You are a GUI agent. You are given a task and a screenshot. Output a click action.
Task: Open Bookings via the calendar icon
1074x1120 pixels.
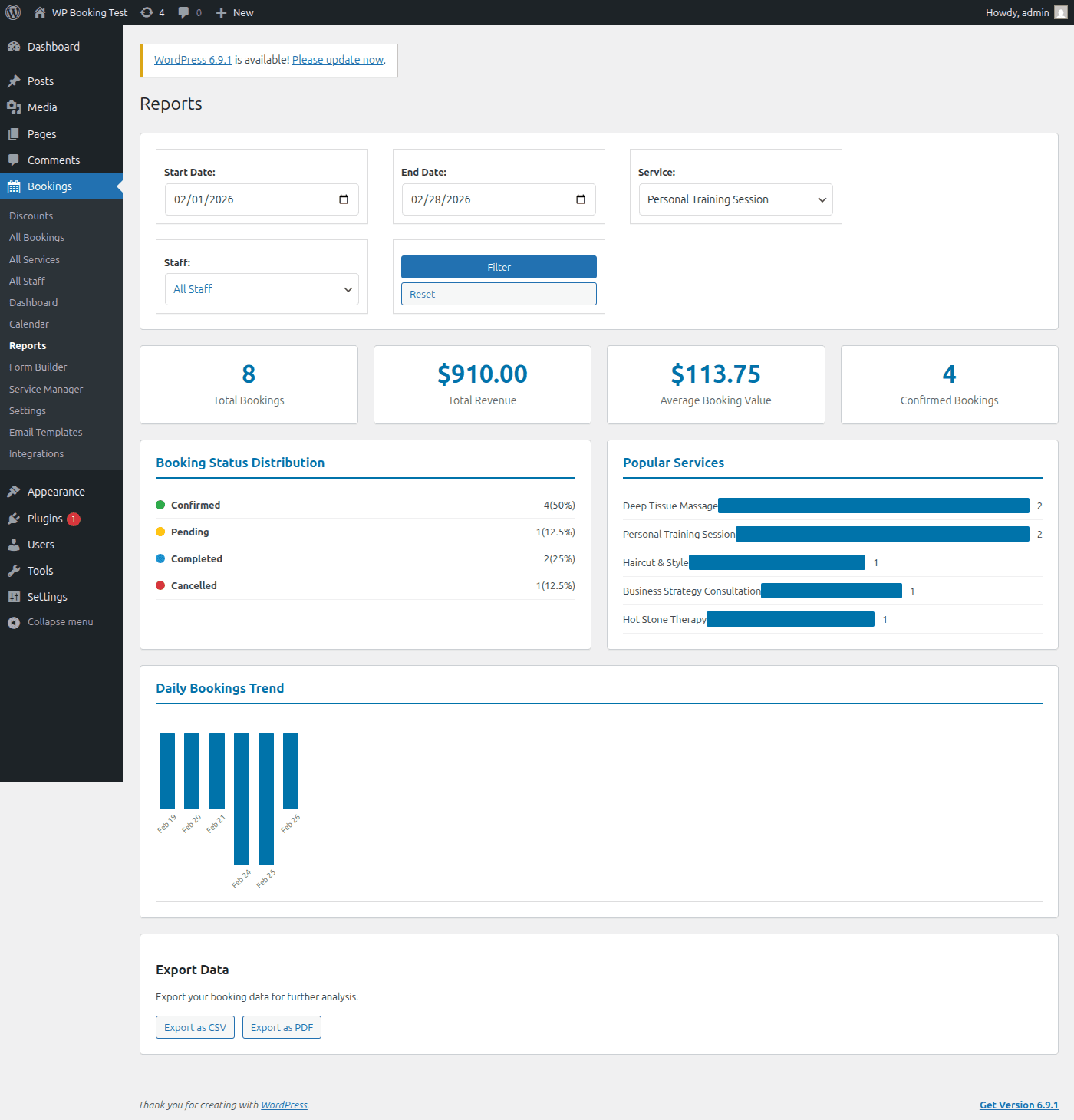(x=15, y=186)
